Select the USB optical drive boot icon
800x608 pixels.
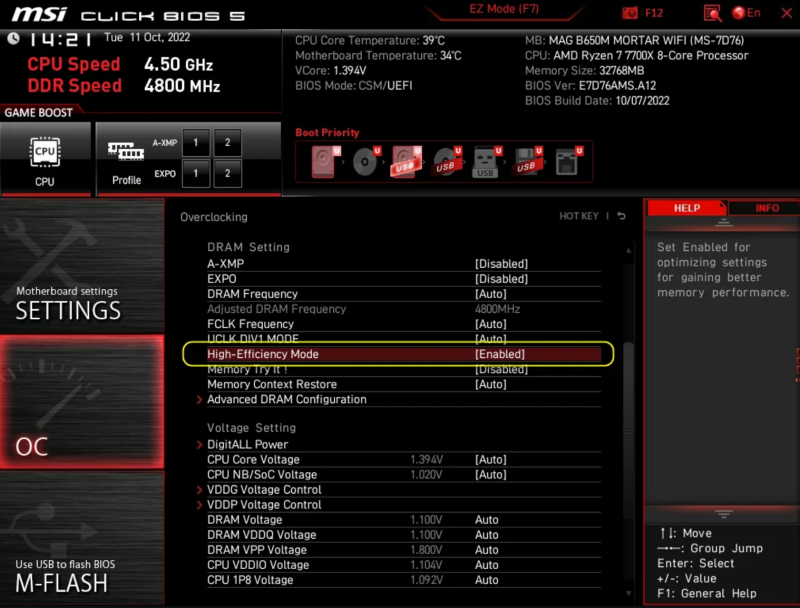(x=447, y=161)
